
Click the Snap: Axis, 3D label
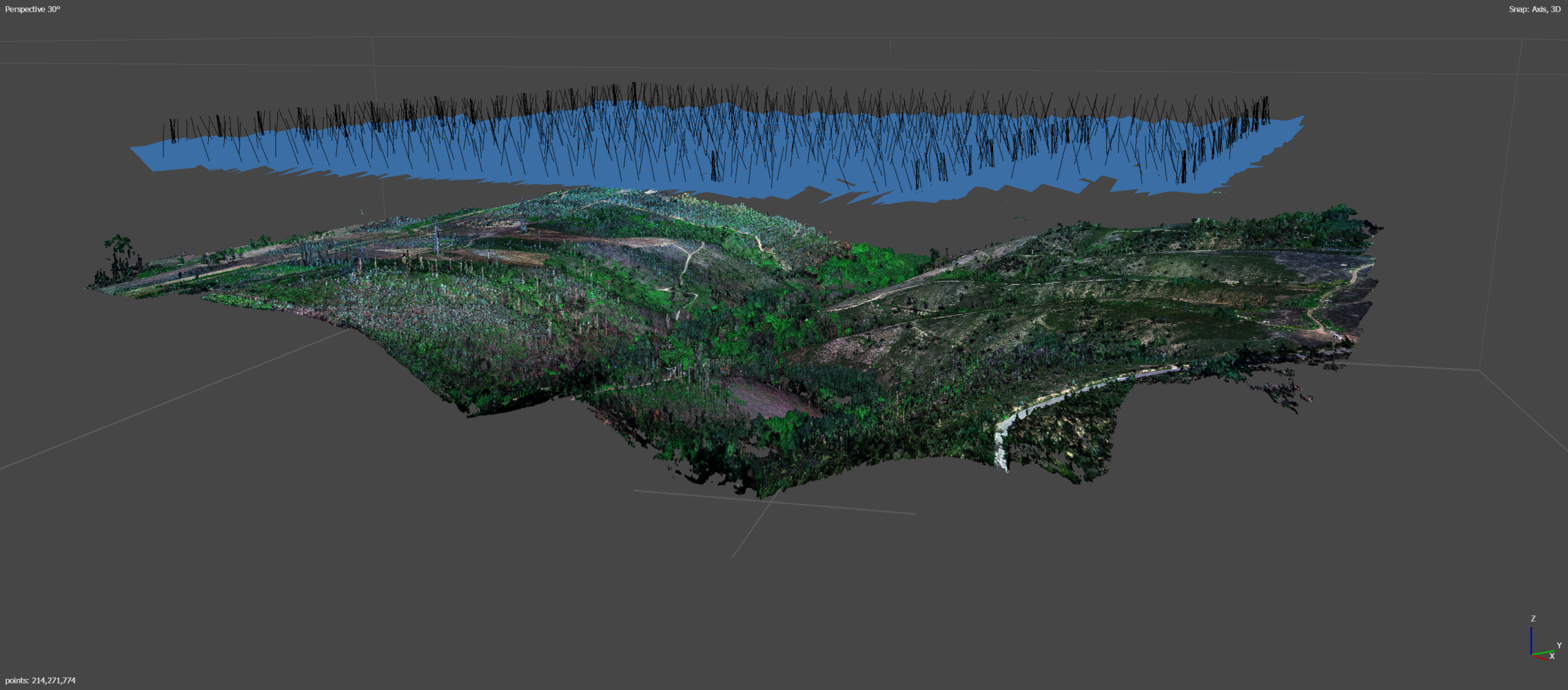pos(1534,9)
